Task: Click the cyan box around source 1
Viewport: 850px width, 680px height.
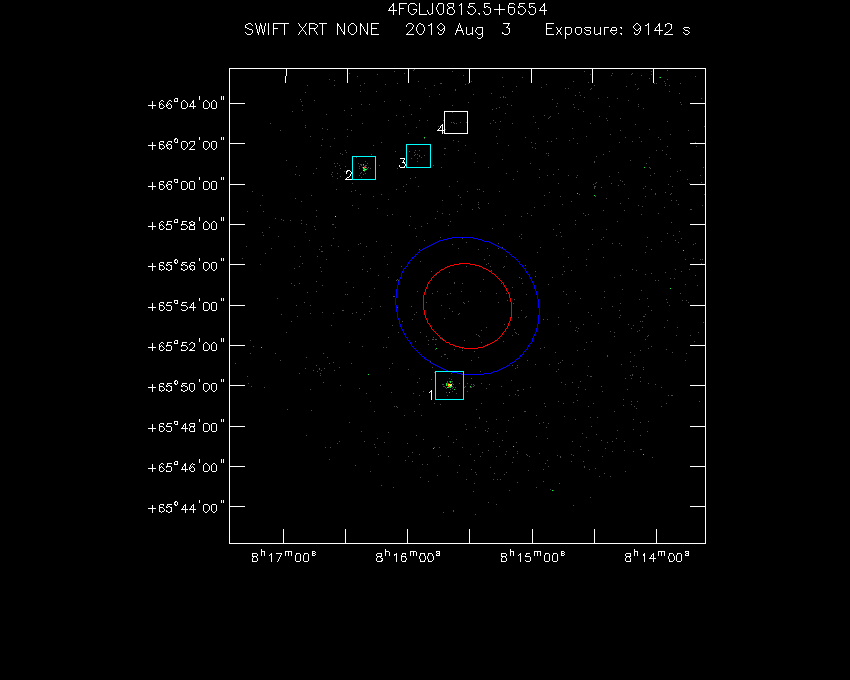Action: [449, 386]
